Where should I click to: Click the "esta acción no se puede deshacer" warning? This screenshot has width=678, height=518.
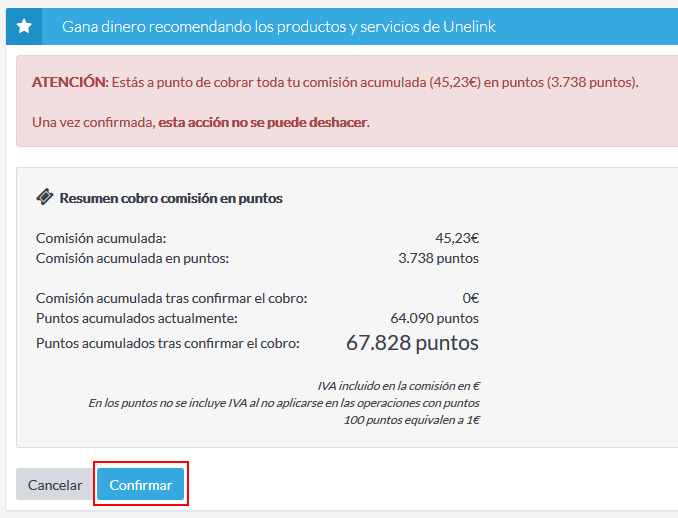pos(263,122)
